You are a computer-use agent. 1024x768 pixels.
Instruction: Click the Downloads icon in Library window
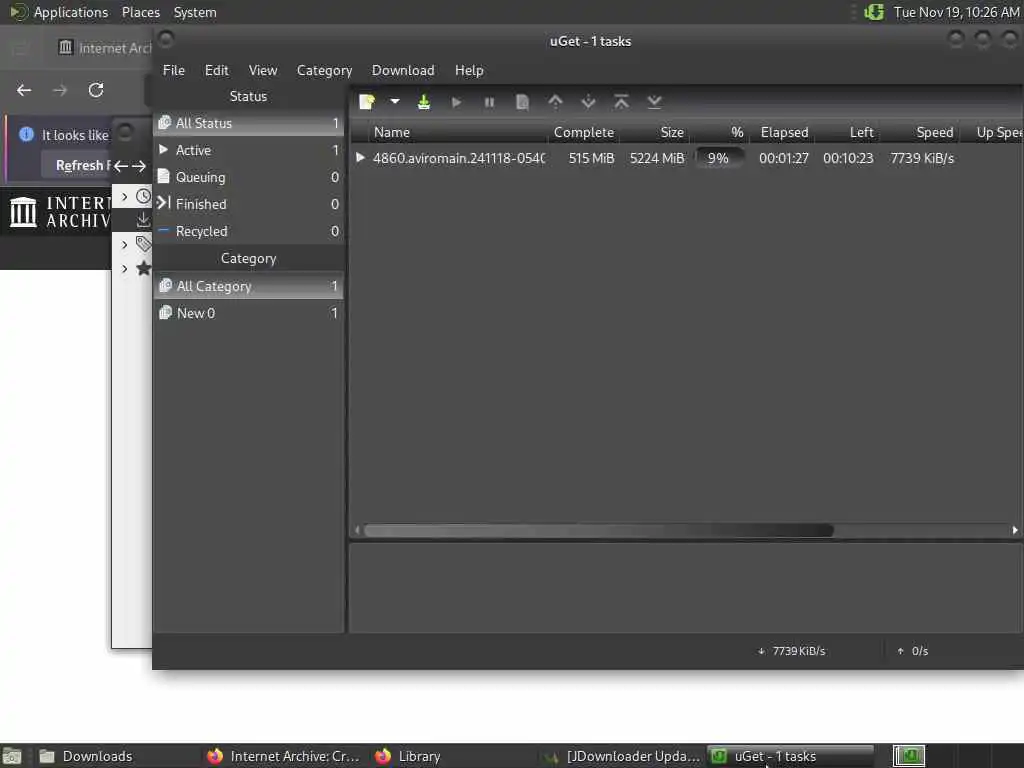pos(143,221)
